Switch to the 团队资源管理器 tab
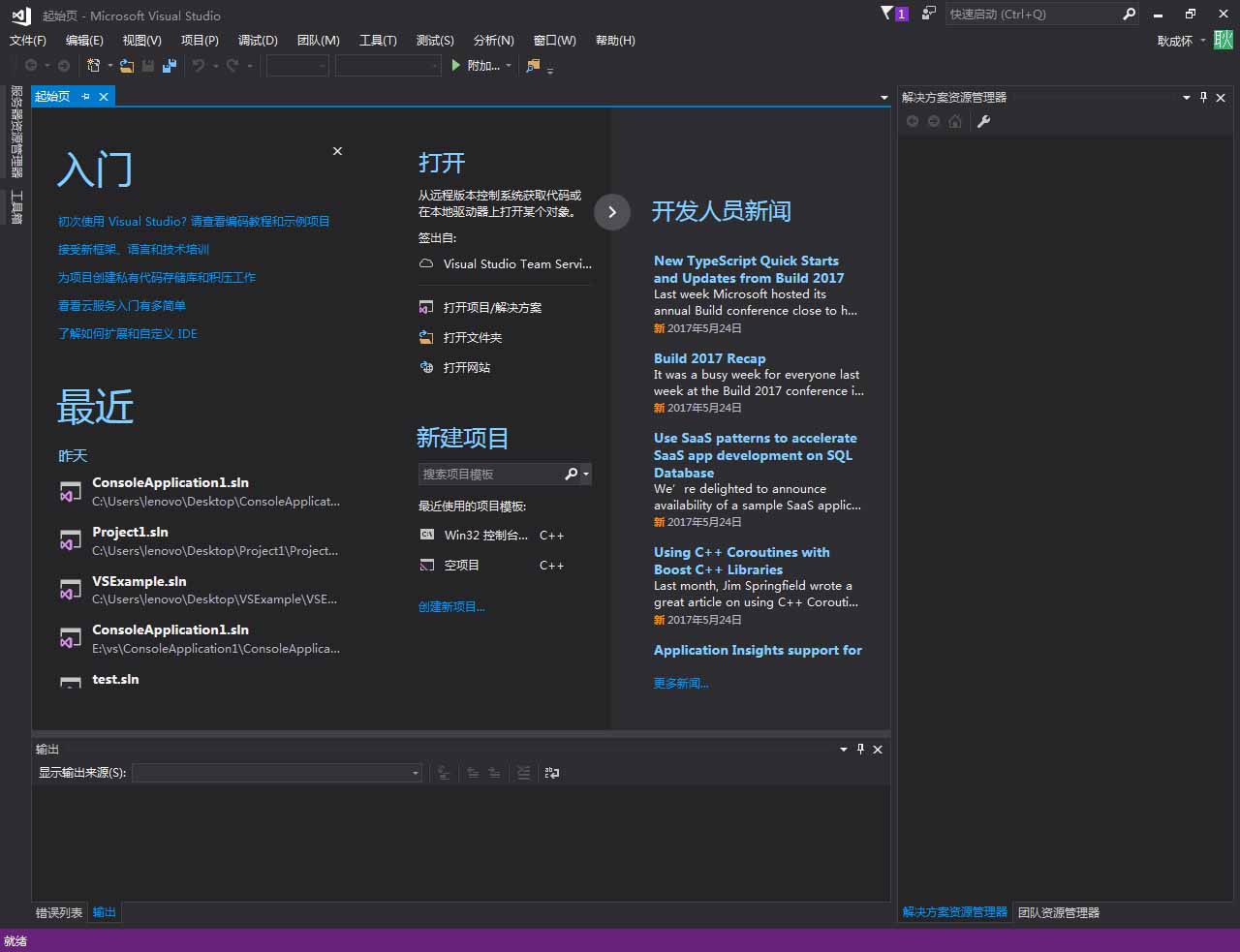 point(1059,912)
